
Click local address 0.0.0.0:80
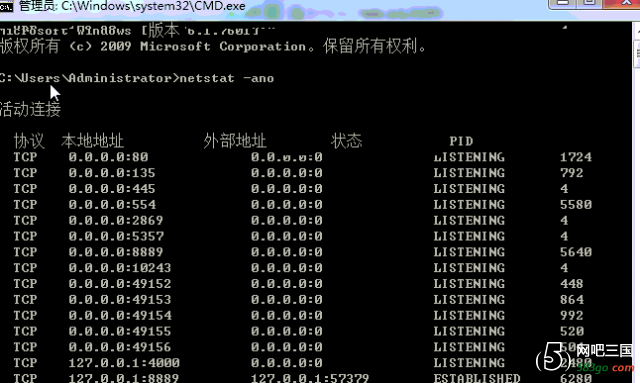click(x=108, y=157)
